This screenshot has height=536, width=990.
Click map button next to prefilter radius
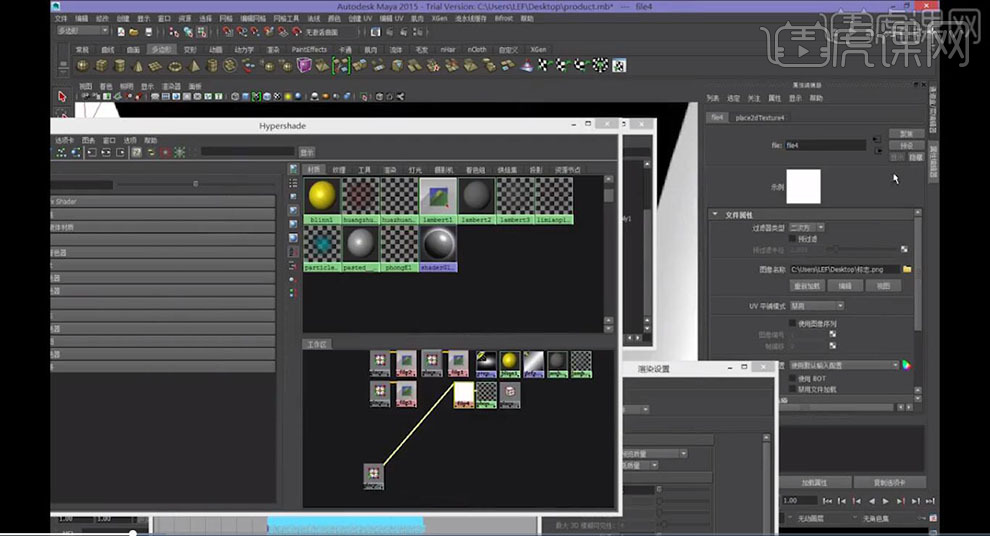tap(904, 250)
